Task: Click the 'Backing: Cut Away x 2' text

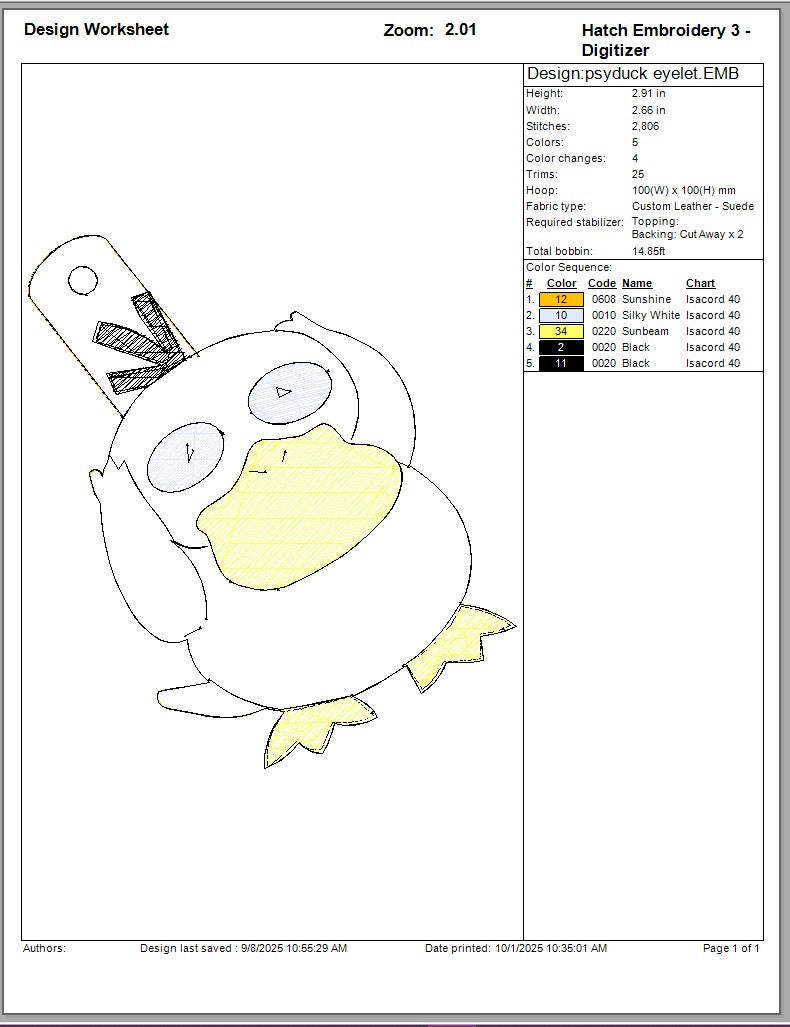Action: coord(687,234)
